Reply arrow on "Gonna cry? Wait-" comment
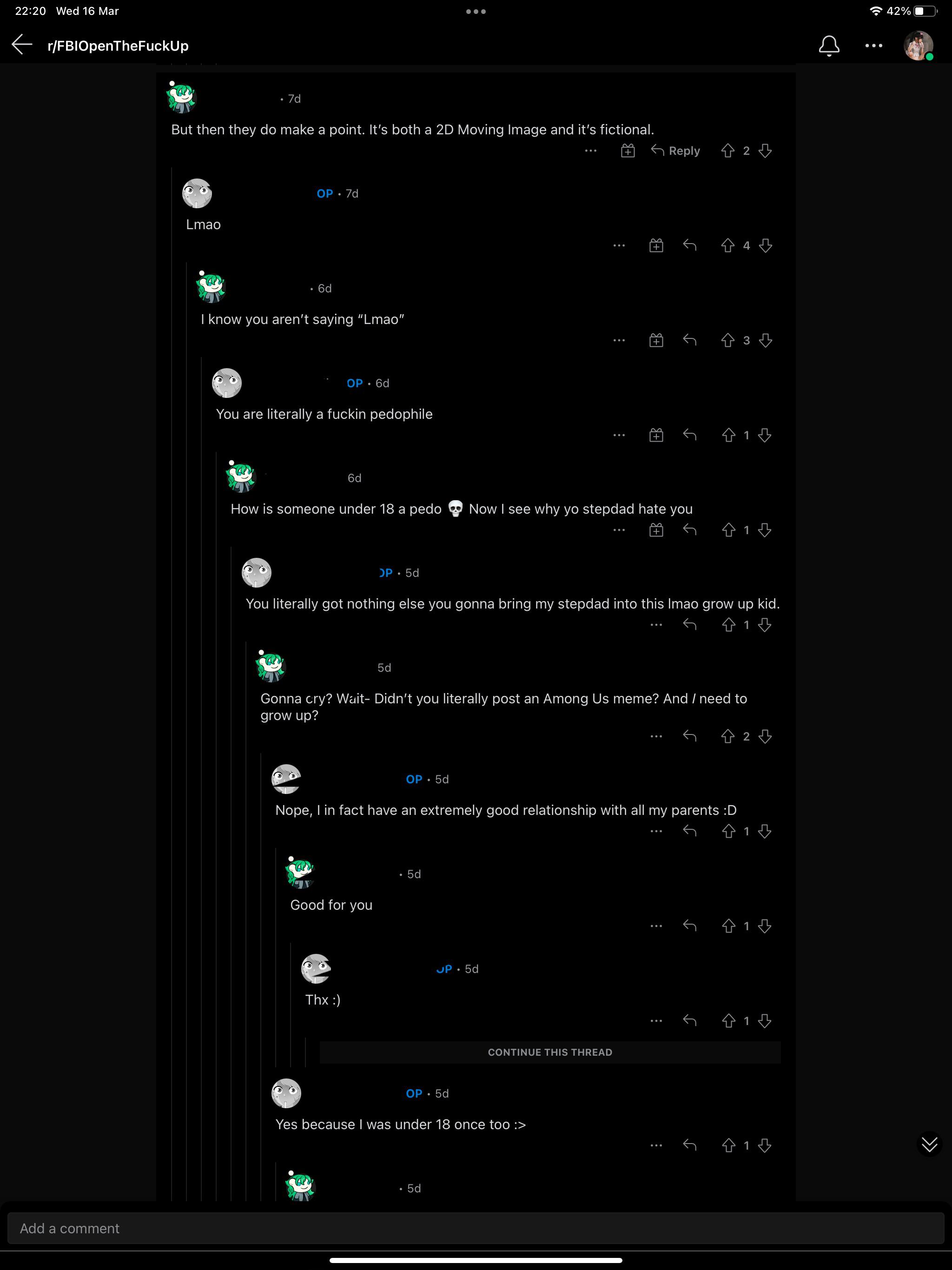 pos(690,736)
